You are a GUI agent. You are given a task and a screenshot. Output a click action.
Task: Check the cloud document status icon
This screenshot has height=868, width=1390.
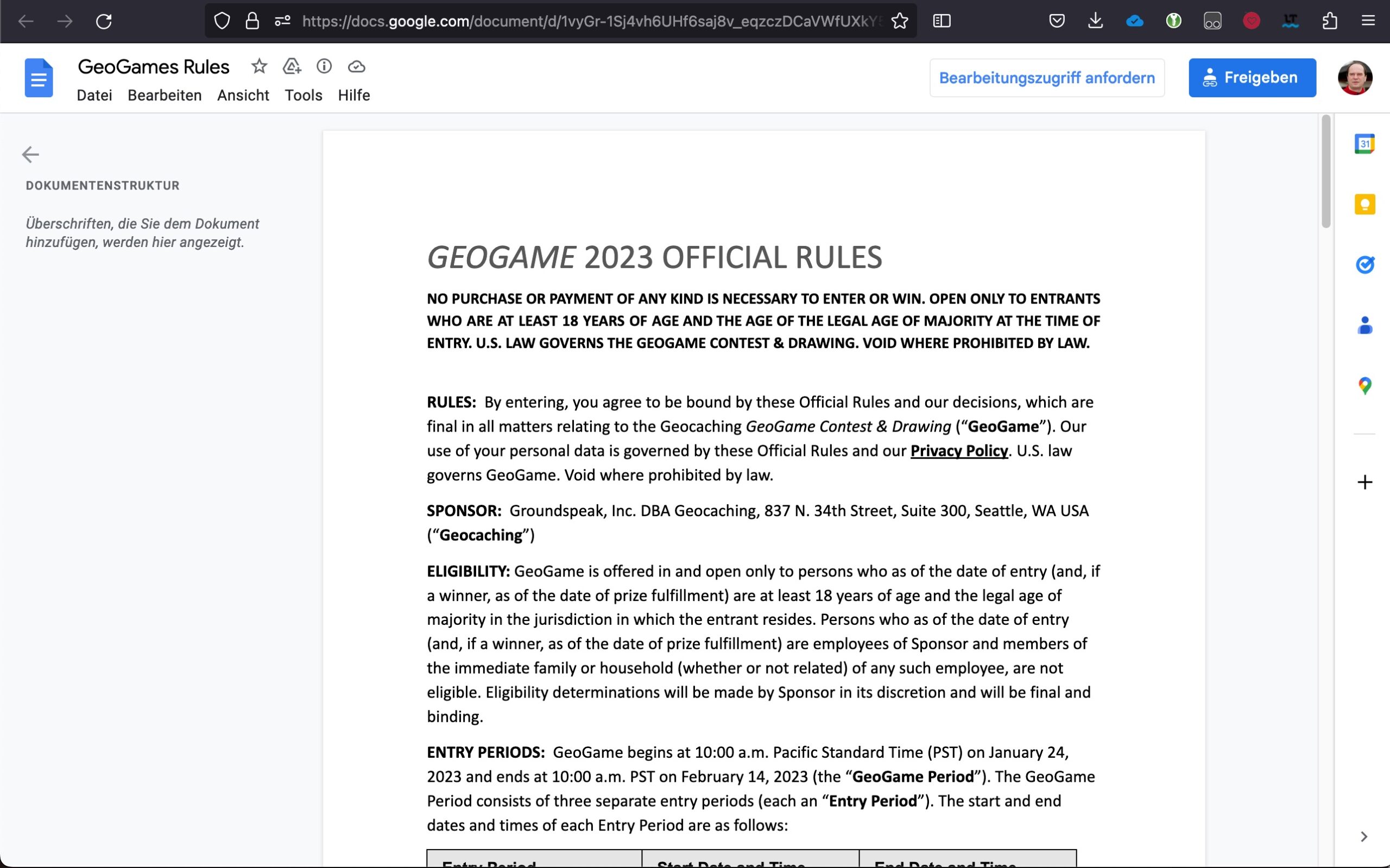click(x=356, y=67)
